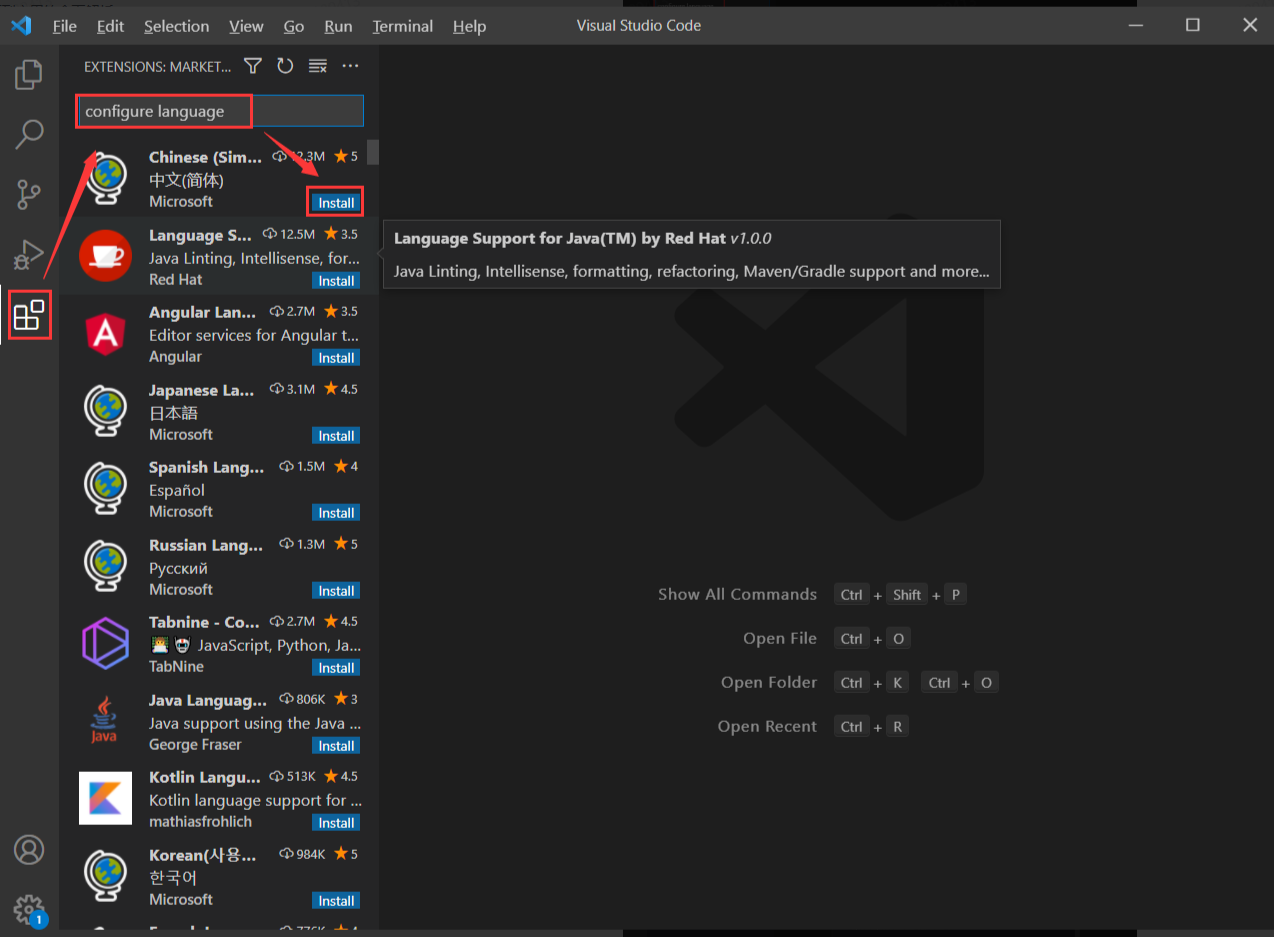Install the Spanish Language Pack

pos(336,513)
